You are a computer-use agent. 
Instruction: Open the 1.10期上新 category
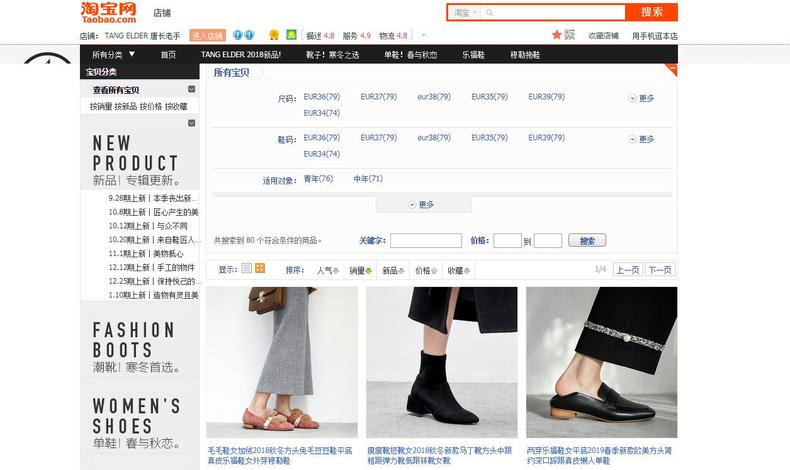pyautogui.click(x=153, y=295)
